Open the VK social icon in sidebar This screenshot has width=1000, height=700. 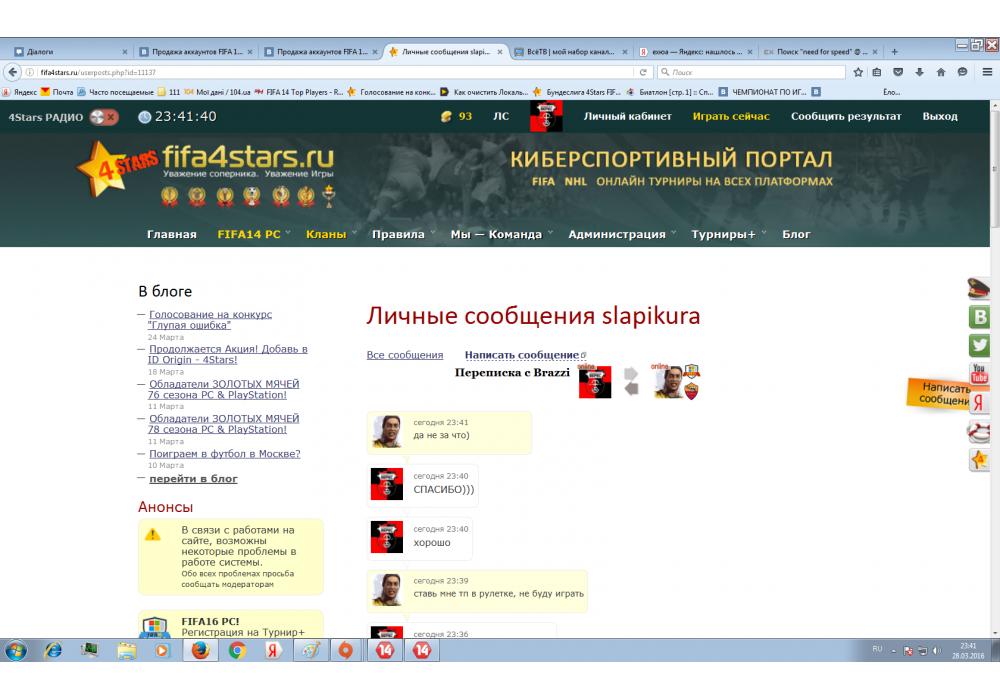[x=980, y=318]
